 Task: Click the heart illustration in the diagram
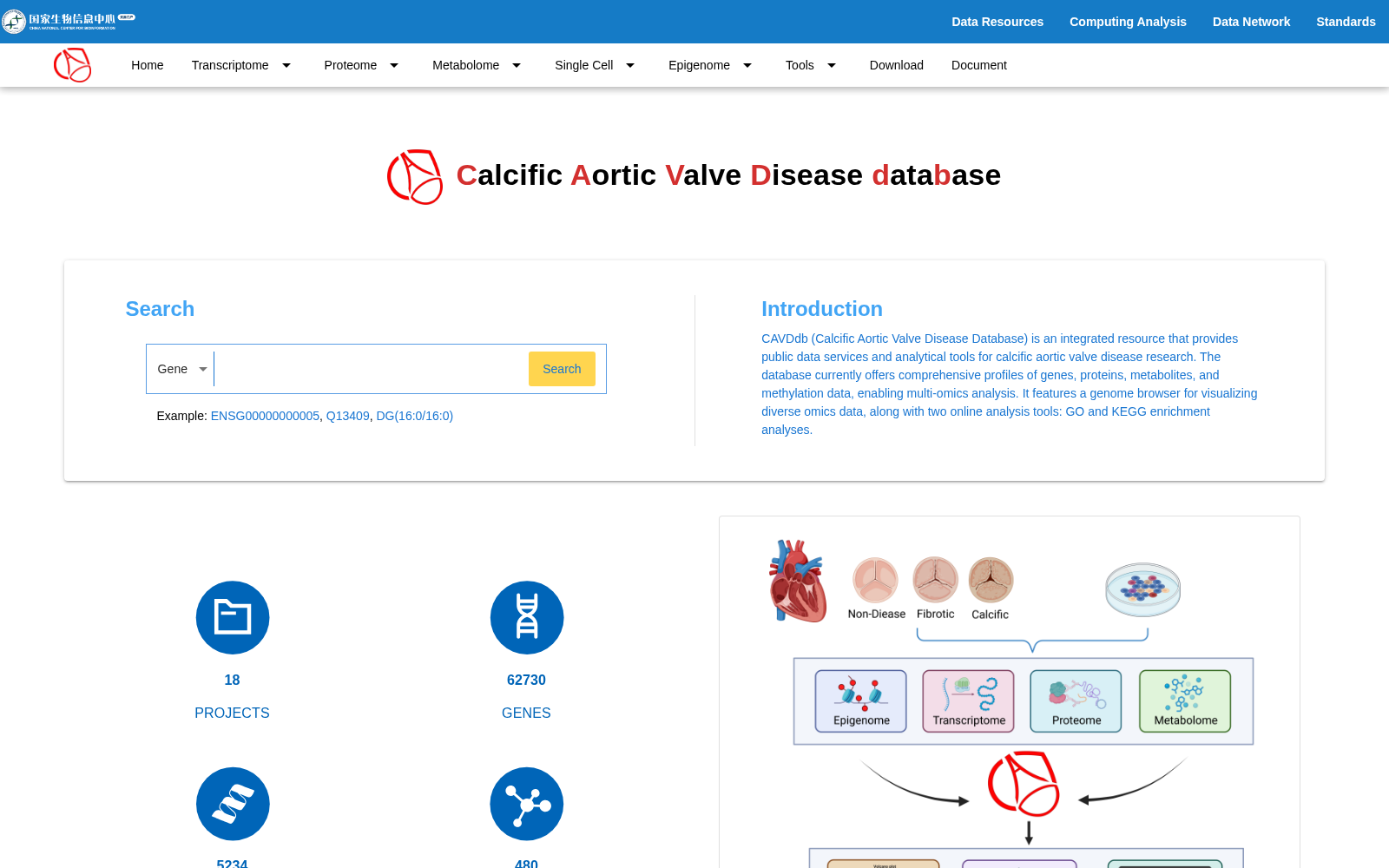pos(797,581)
